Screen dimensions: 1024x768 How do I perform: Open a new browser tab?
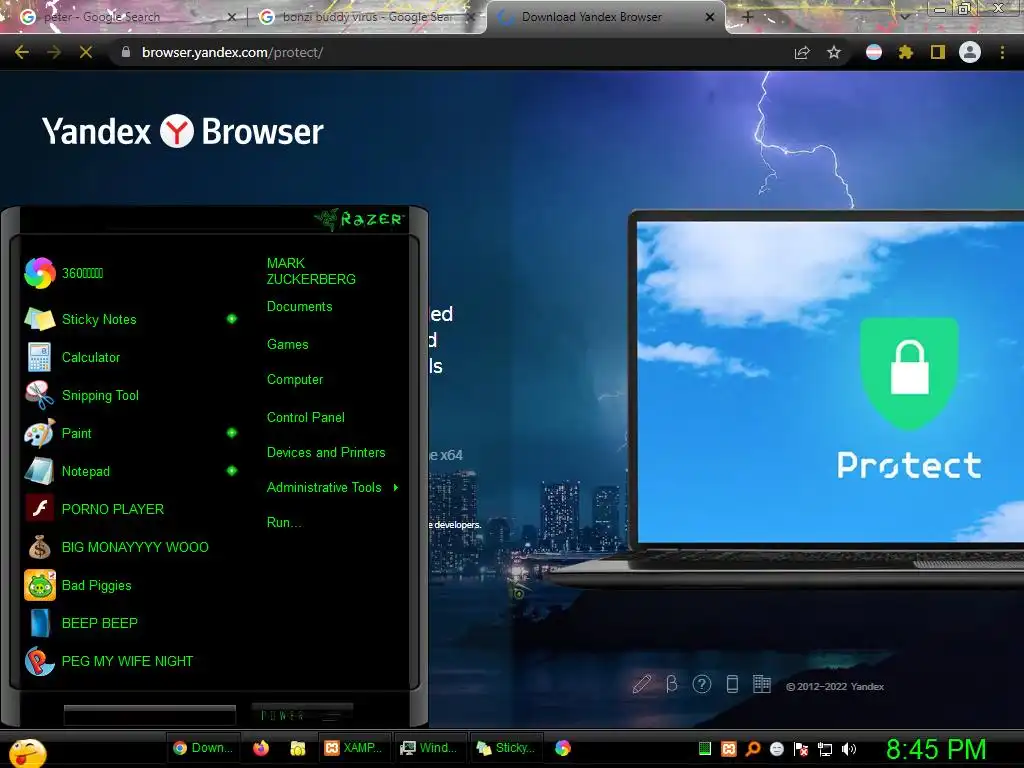(x=748, y=17)
